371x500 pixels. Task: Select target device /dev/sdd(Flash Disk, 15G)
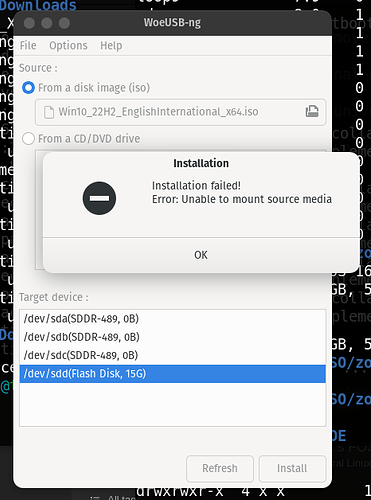[173, 374]
